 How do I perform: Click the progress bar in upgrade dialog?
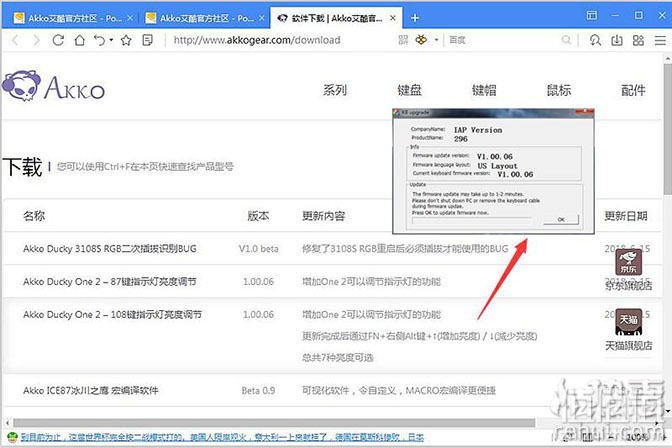point(472,220)
